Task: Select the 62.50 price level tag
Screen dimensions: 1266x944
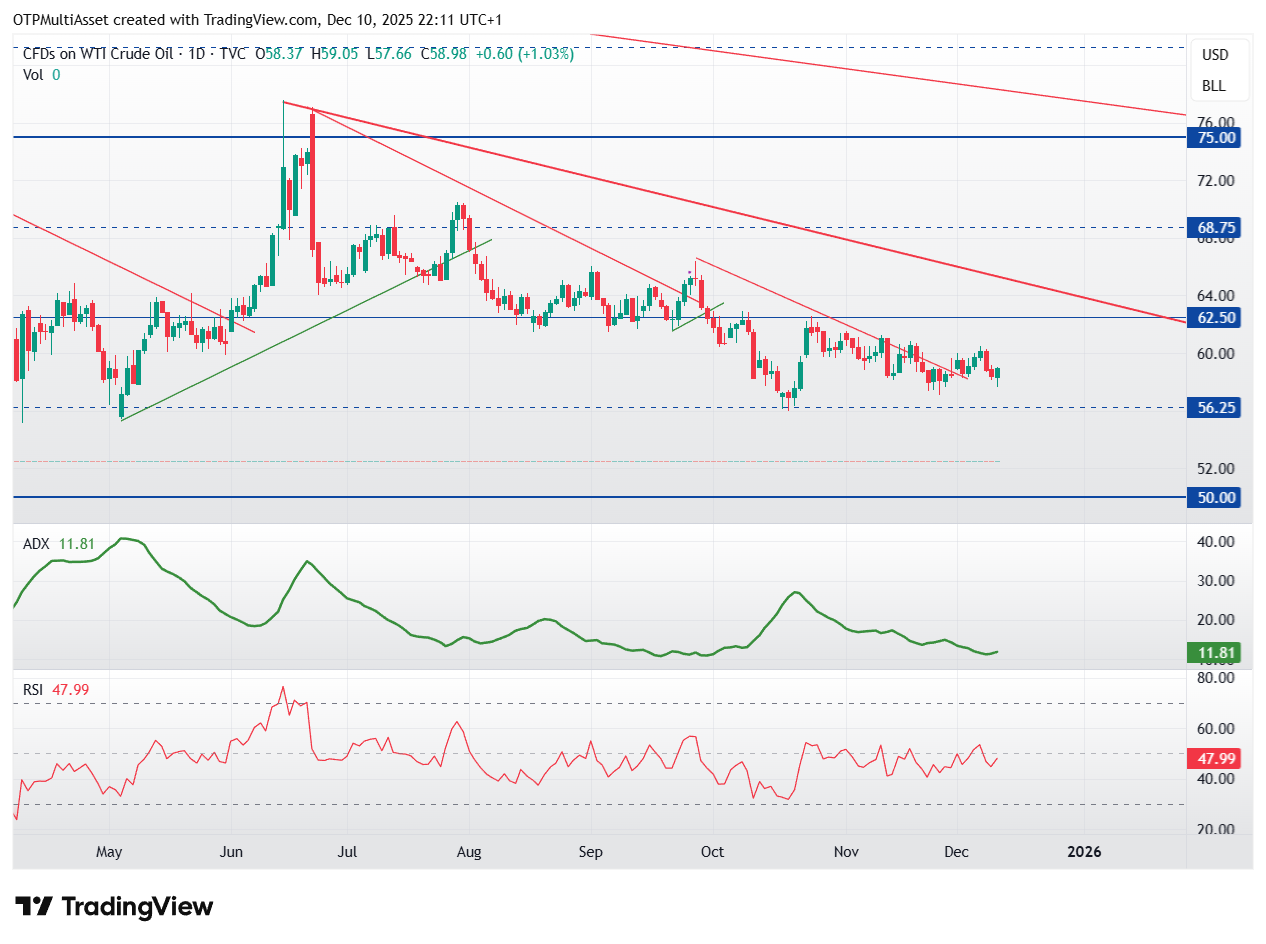Action: tap(1214, 318)
